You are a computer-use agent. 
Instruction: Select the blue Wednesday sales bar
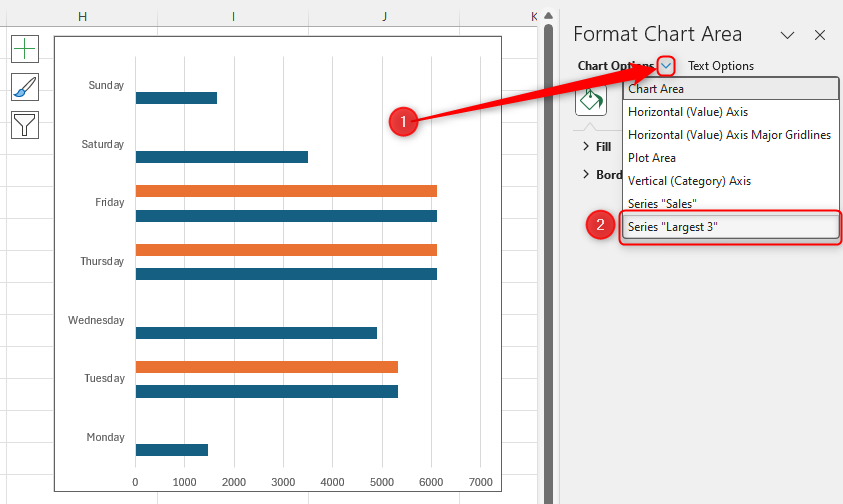coord(256,333)
